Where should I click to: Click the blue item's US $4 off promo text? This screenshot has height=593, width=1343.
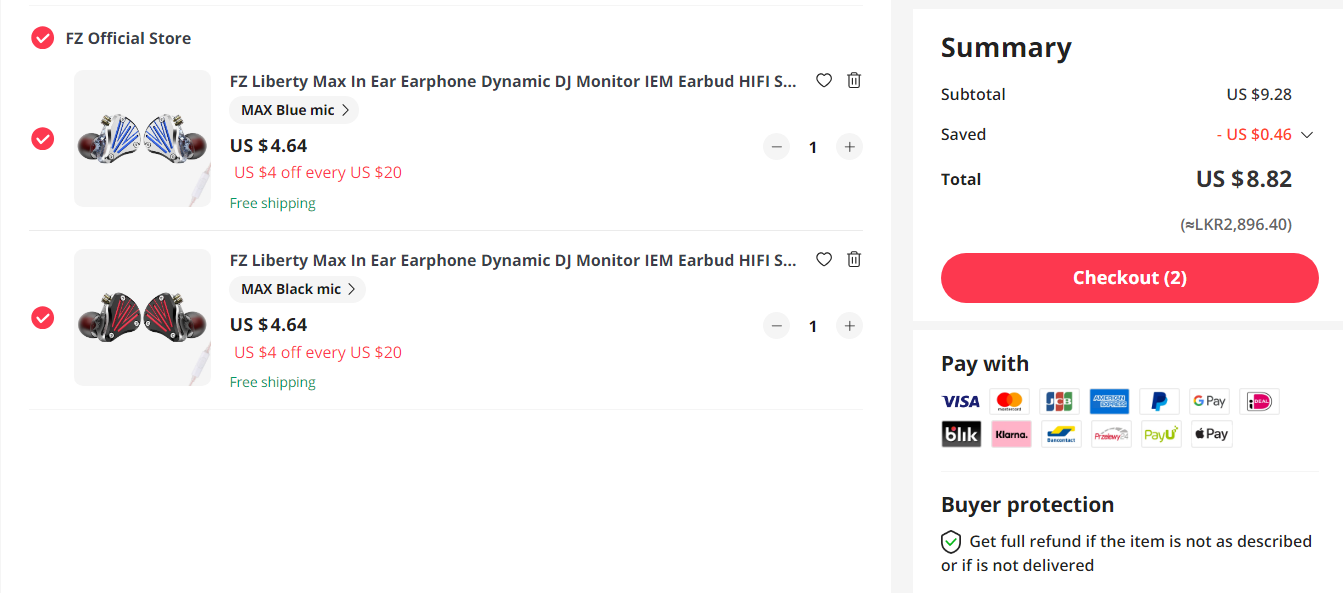tap(318, 172)
